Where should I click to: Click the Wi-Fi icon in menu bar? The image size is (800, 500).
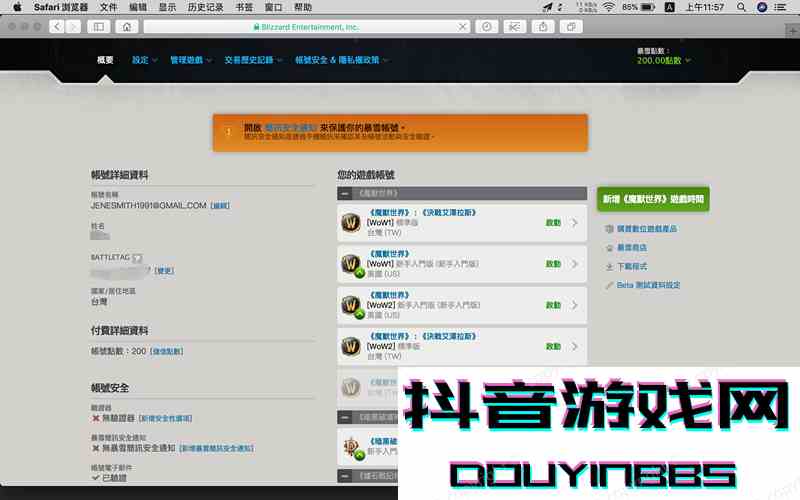[x=608, y=7]
